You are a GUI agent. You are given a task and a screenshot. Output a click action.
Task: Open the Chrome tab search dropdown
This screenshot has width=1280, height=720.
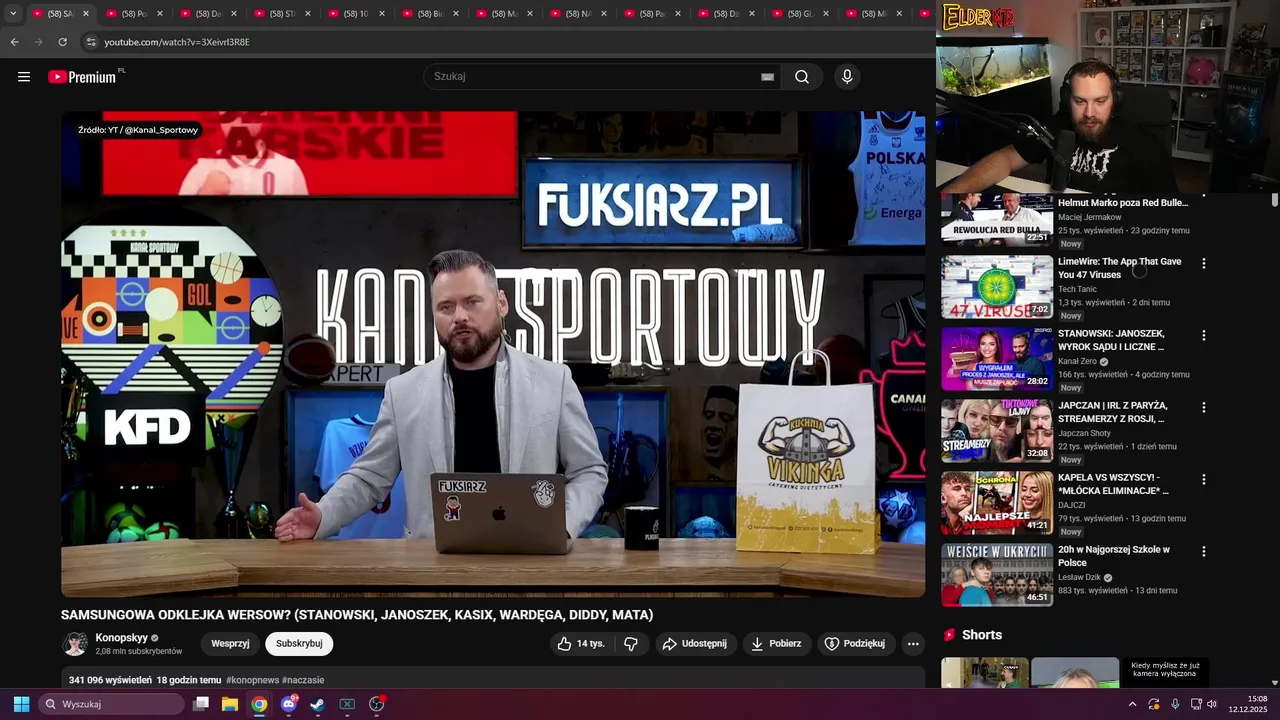tap(13, 14)
